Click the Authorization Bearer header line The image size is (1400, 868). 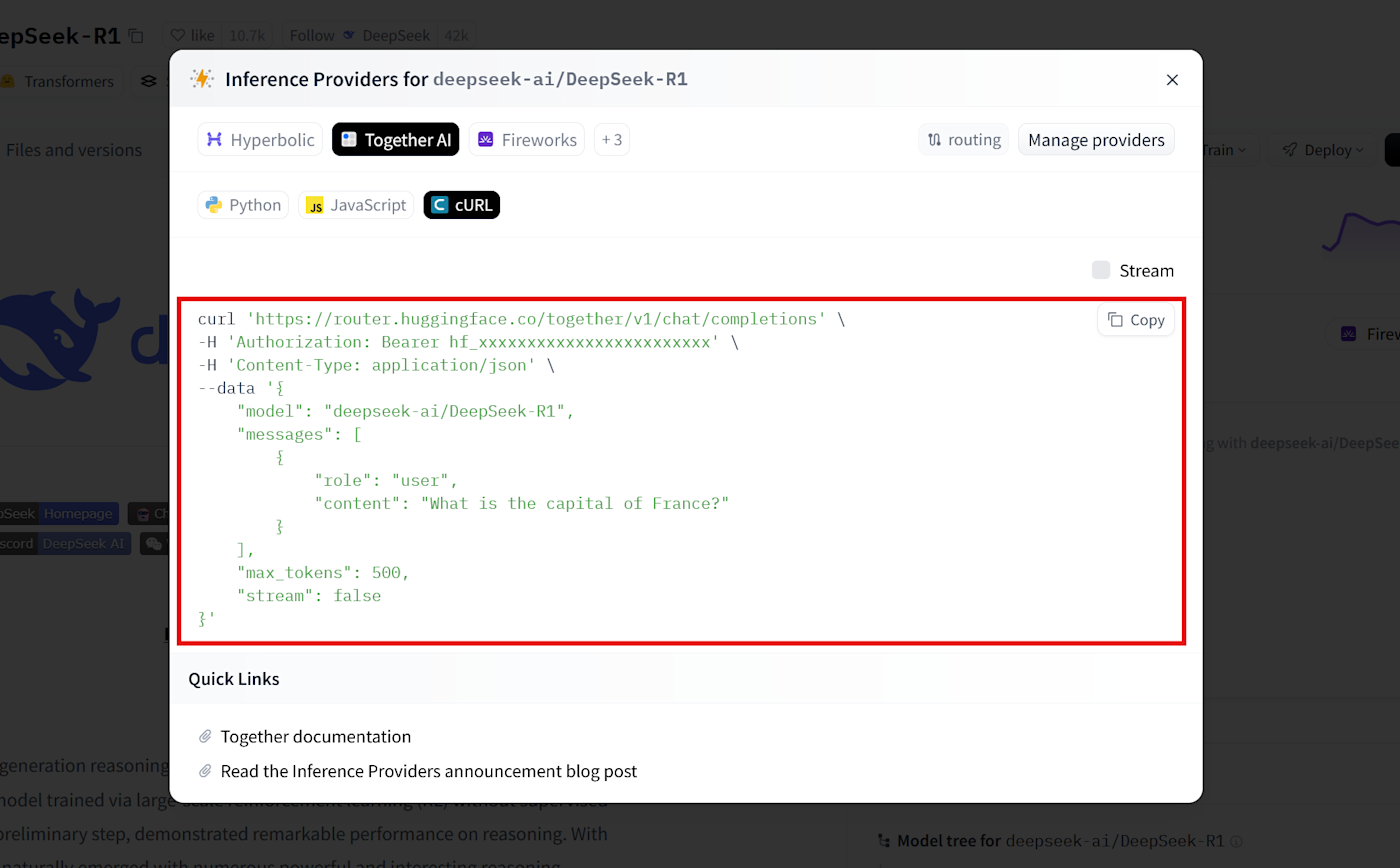(468, 342)
